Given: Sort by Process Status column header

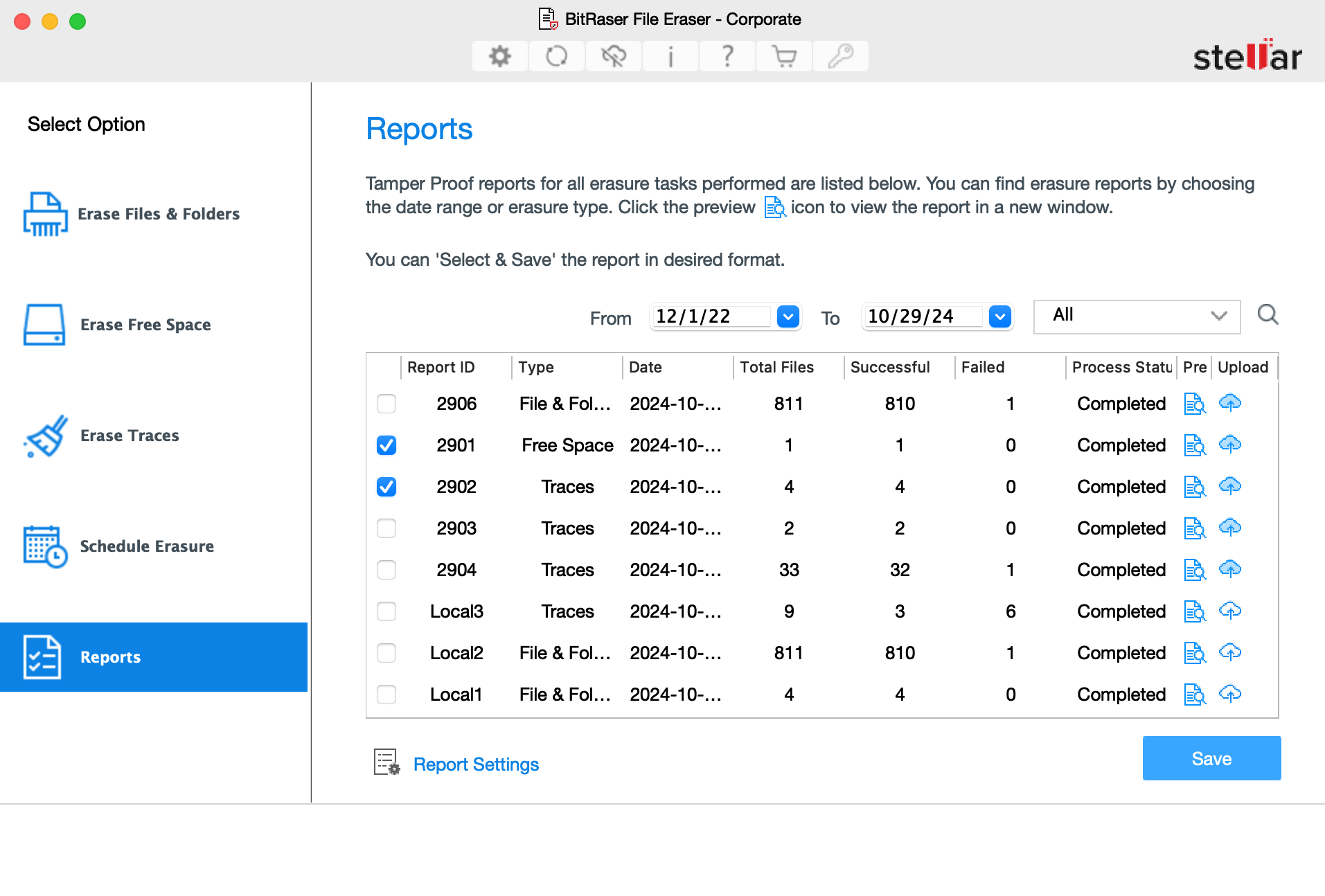Looking at the screenshot, I should coord(1121,367).
